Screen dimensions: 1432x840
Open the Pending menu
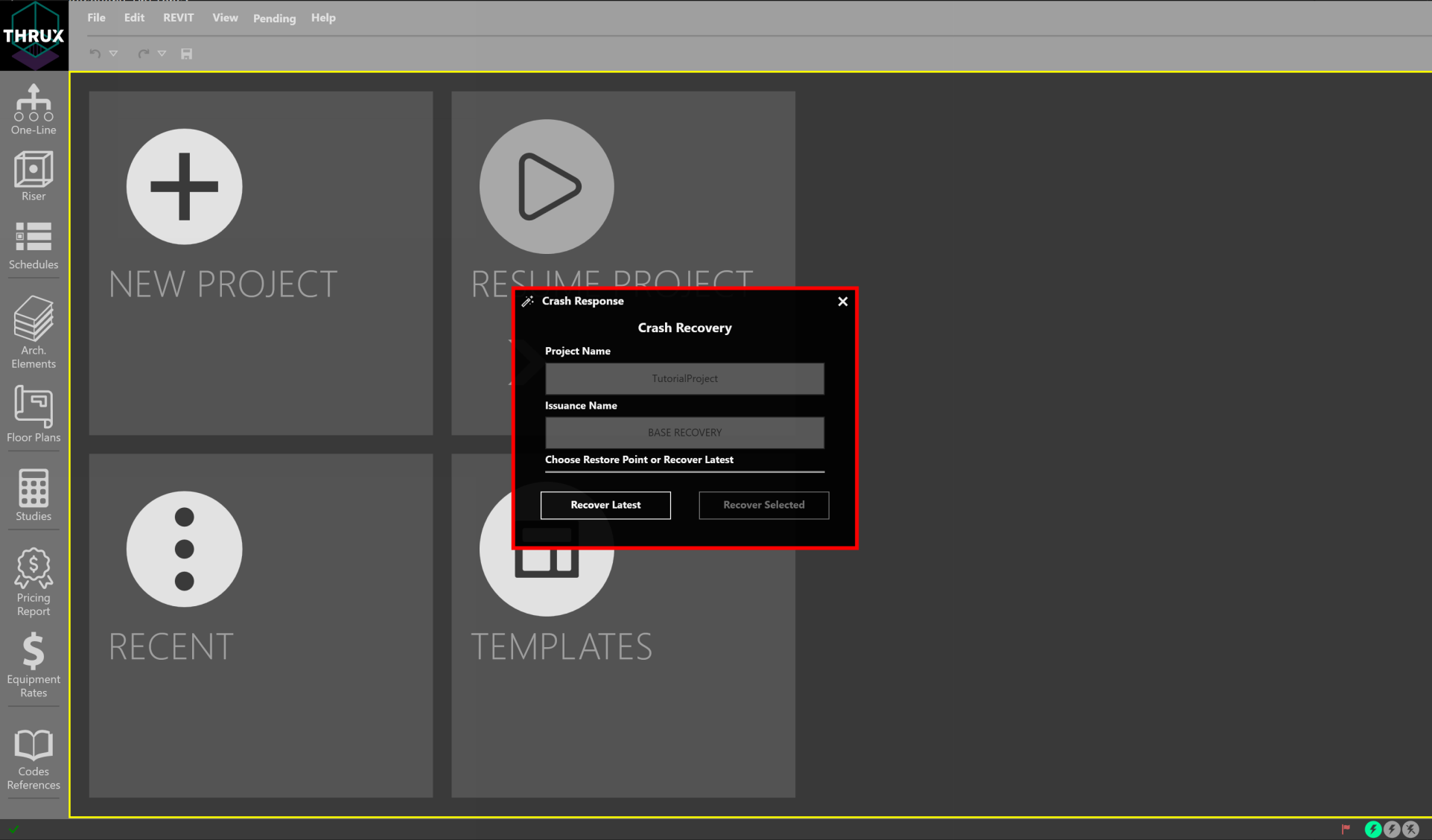[274, 18]
